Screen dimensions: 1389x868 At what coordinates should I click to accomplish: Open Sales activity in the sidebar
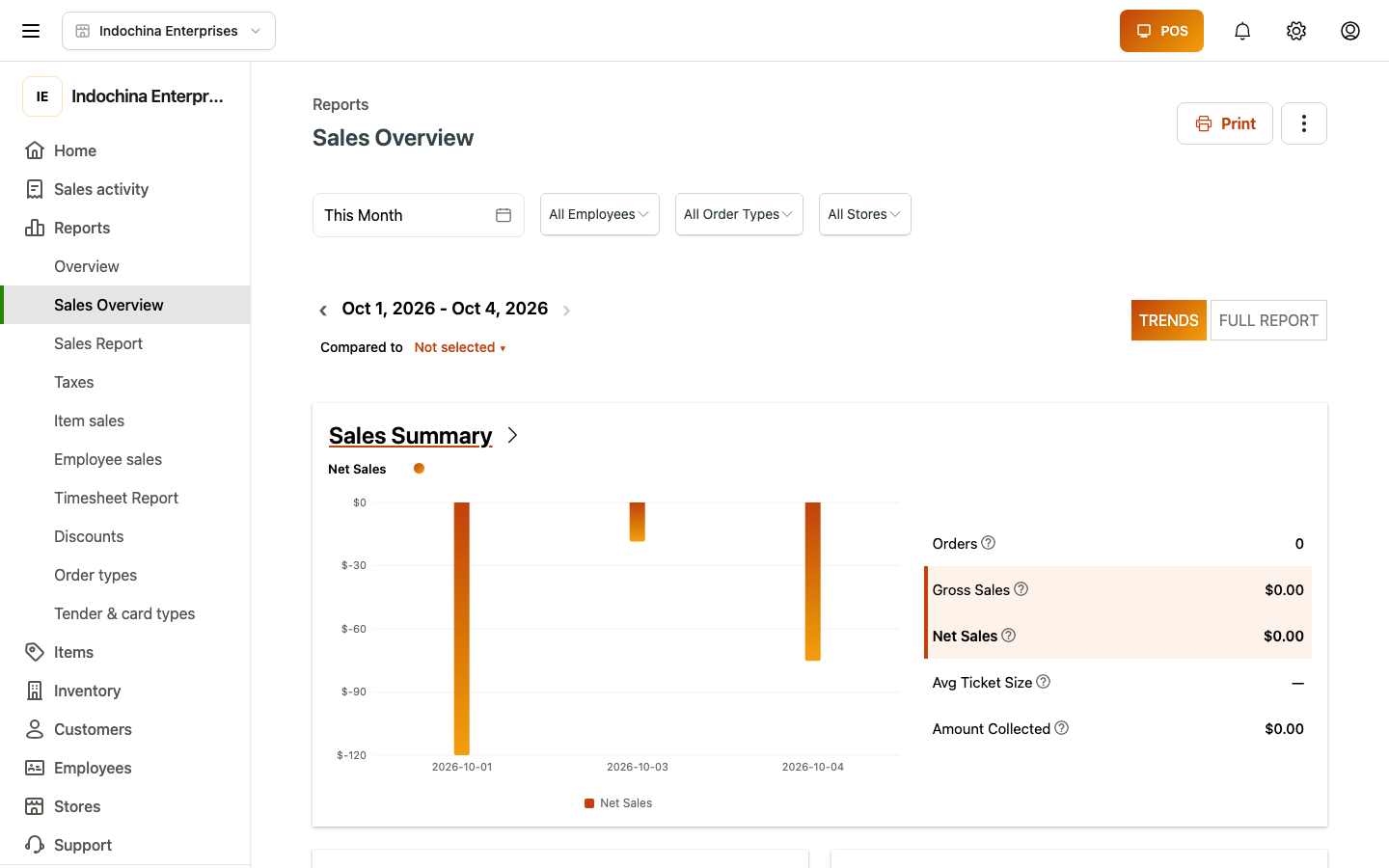pos(125,189)
